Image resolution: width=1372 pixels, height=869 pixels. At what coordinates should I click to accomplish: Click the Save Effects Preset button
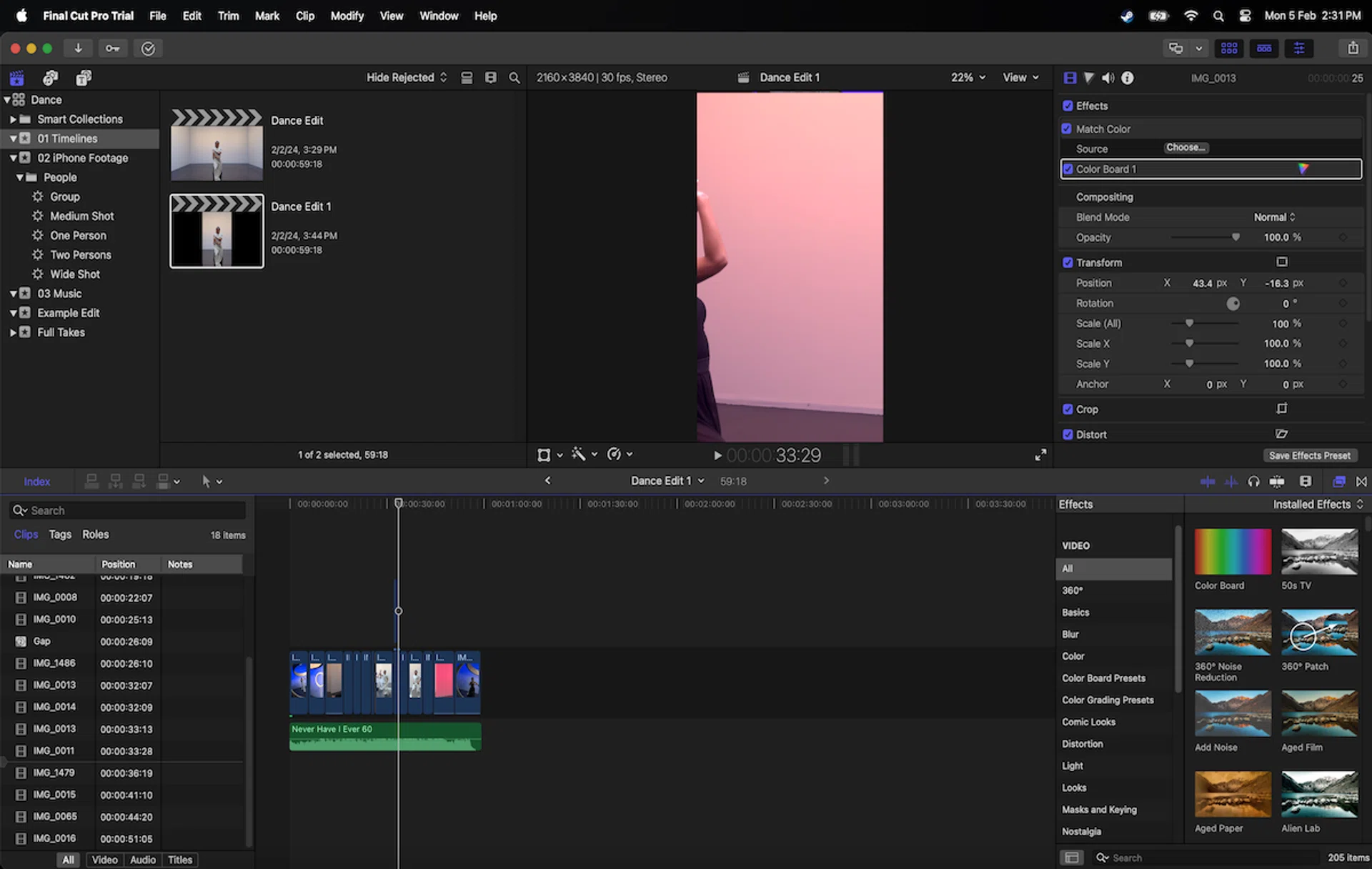click(1311, 455)
